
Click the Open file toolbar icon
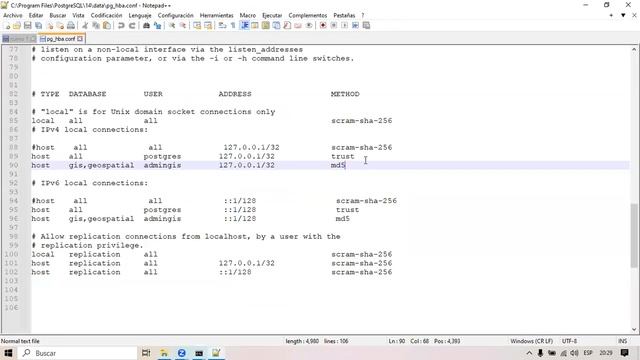(17, 26)
